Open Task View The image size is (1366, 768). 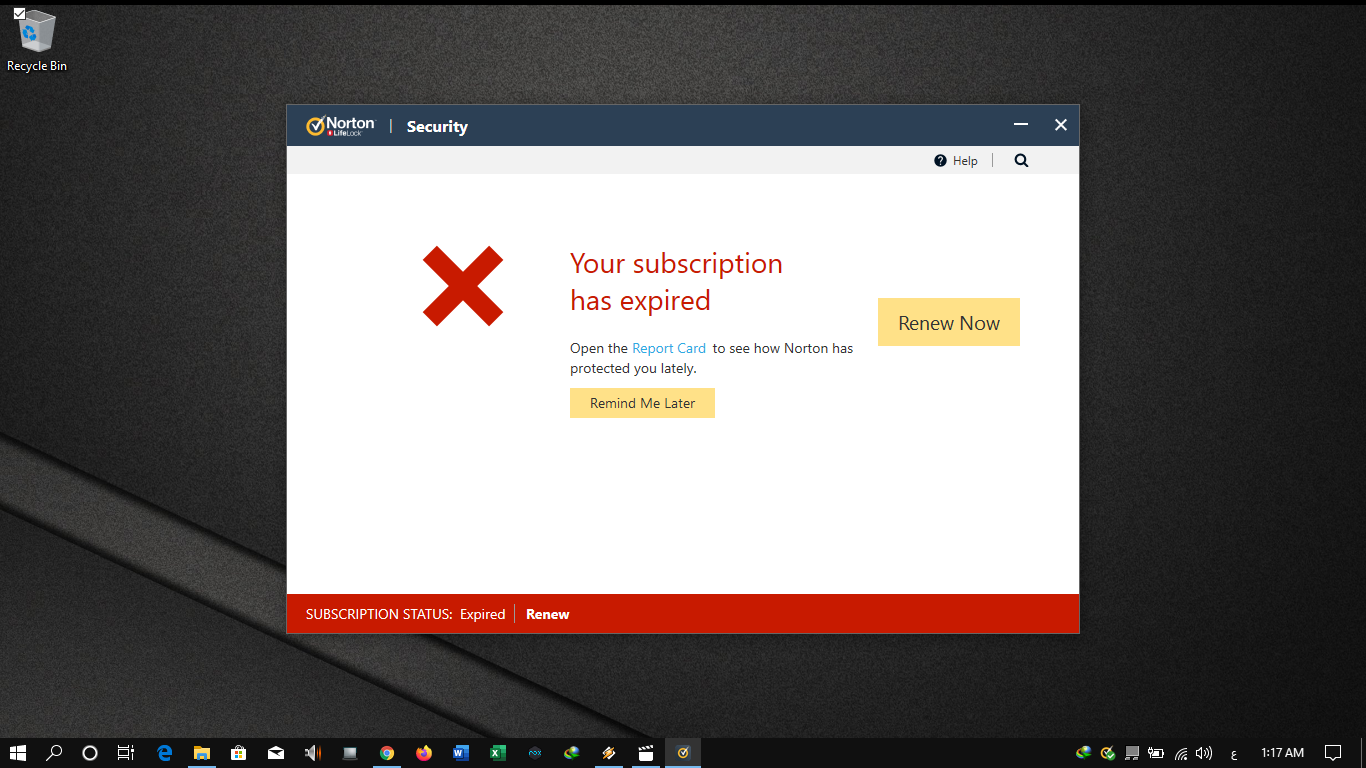pos(126,753)
